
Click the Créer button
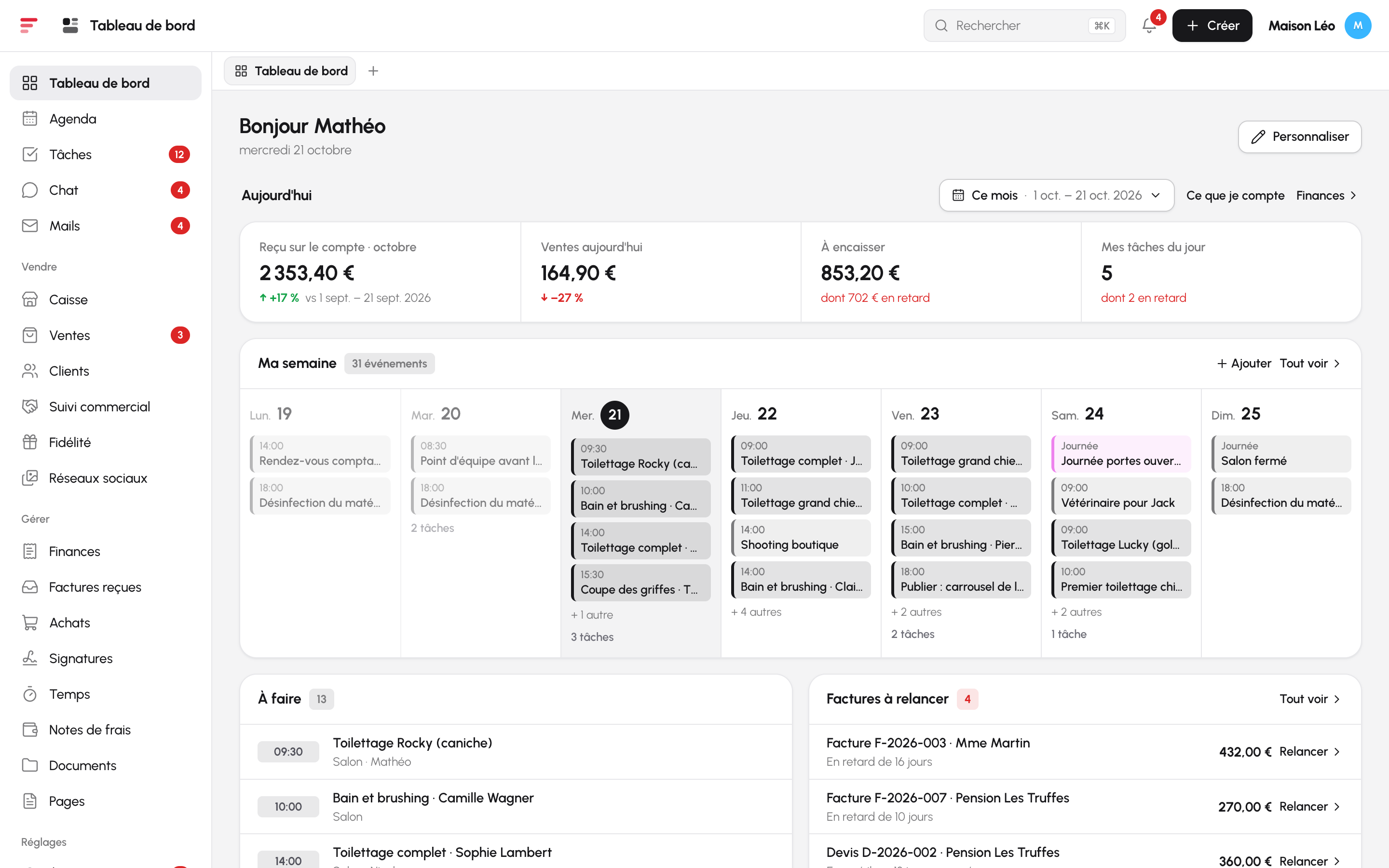tap(1212, 26)
